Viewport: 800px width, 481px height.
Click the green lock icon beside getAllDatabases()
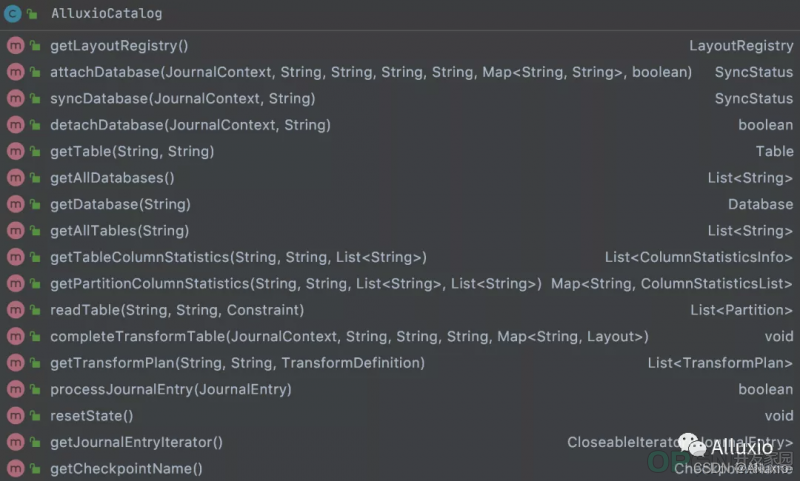pyautogui.click(x=35, y=178)
